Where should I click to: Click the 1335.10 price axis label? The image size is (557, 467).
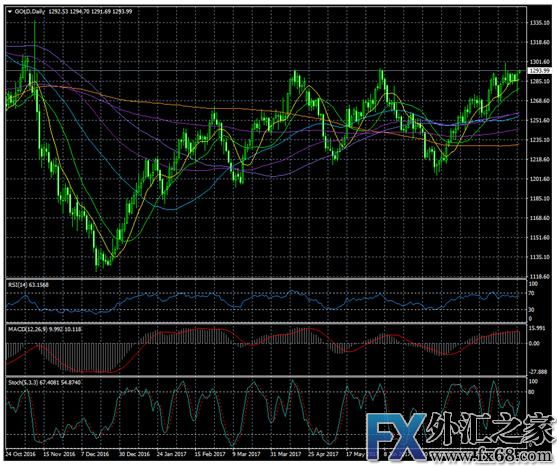(x=539, y=23)
